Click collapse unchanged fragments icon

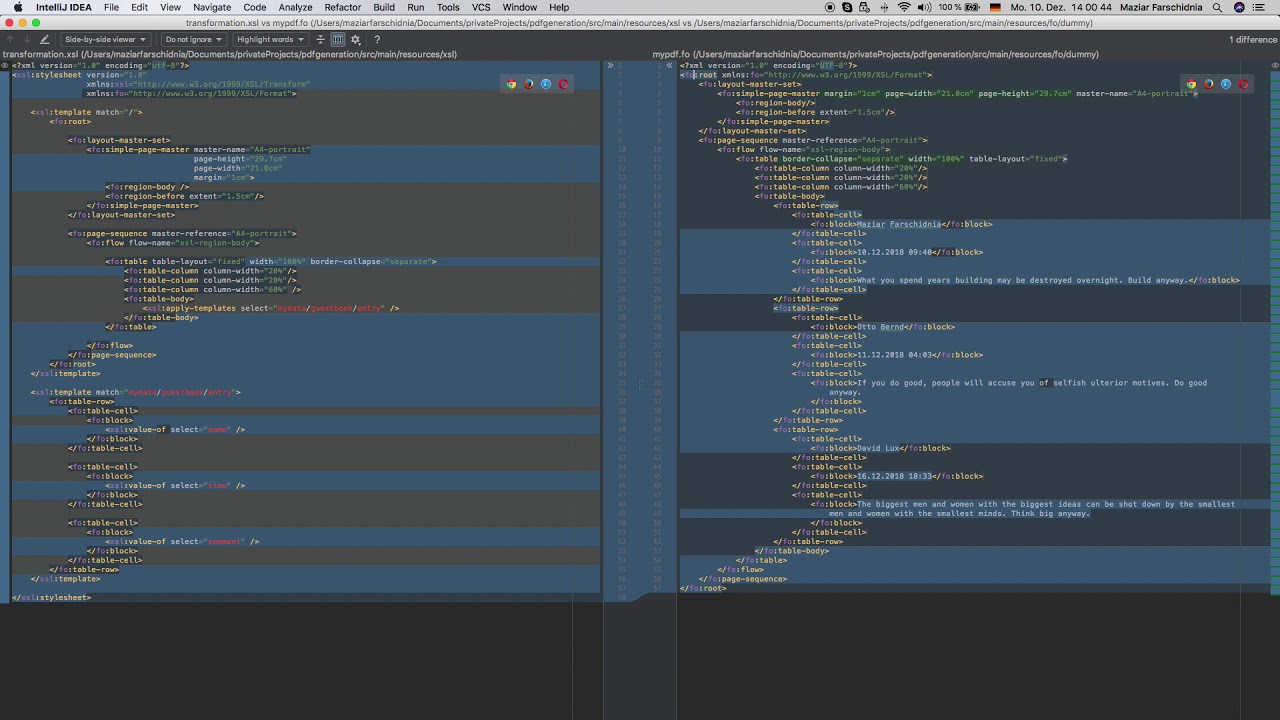click(320, 40)
